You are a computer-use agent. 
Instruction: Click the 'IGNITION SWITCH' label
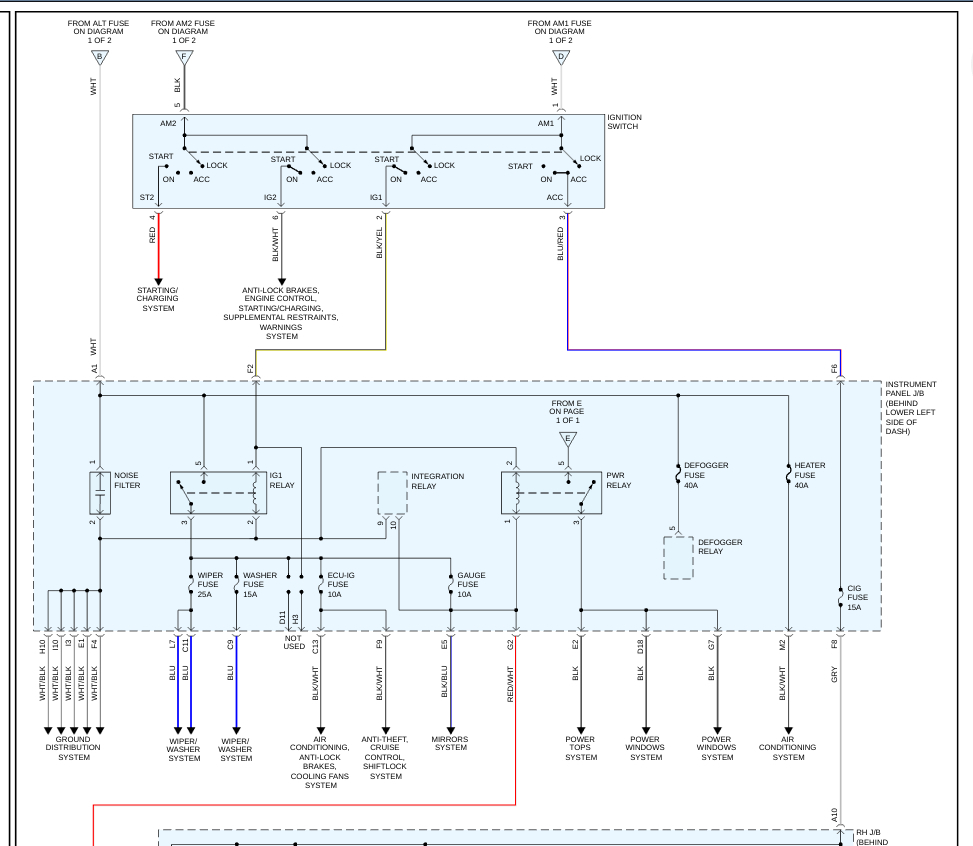pos(624,122)
